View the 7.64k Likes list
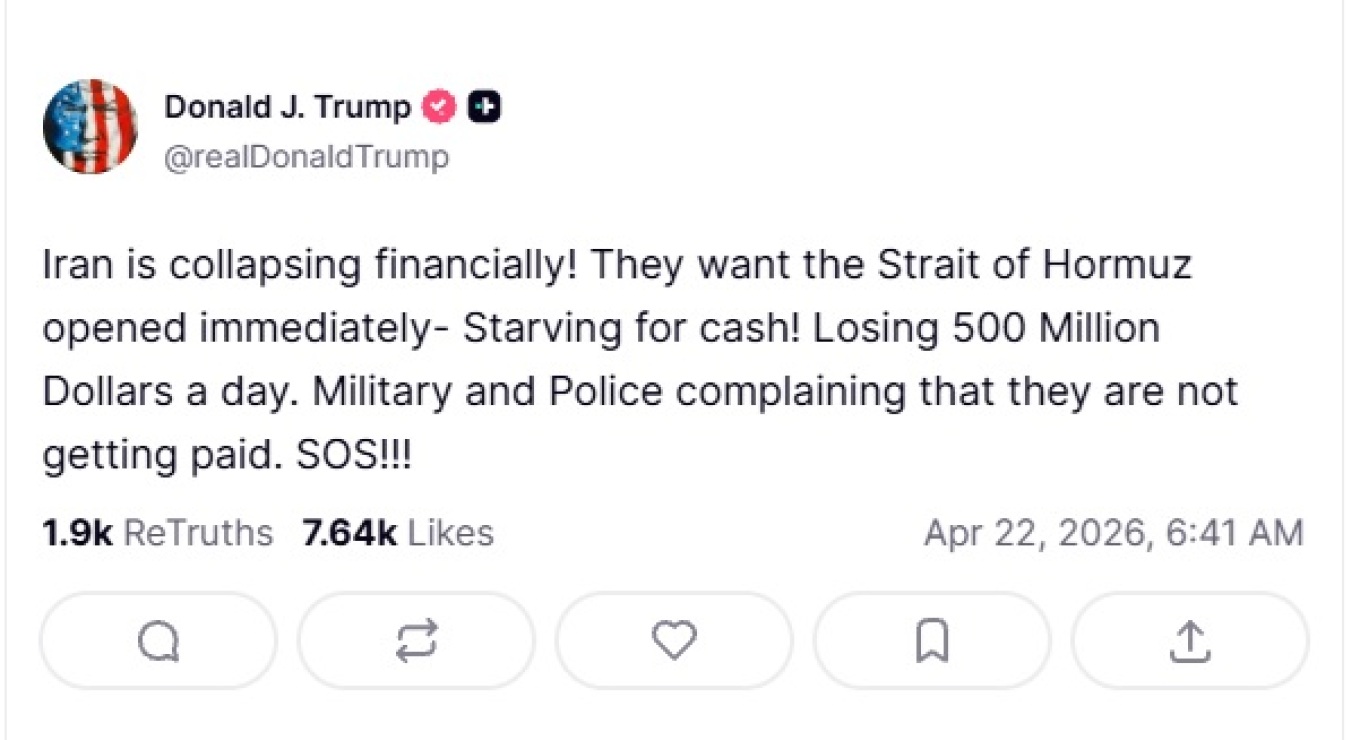Image resolution: width=1360 pixels, height=740 pixels. pyautogui.click(x=397, y=533)
